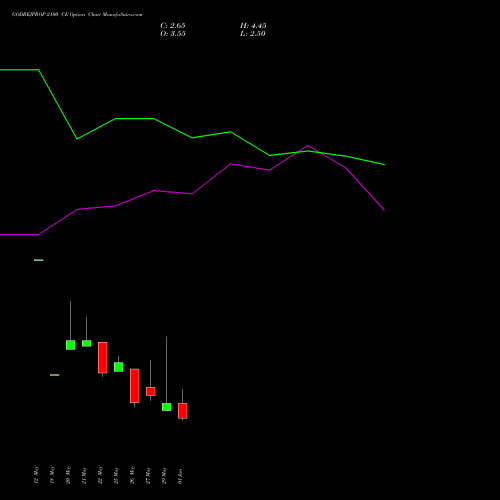Select the '29 May' date label

click(164, 475)
